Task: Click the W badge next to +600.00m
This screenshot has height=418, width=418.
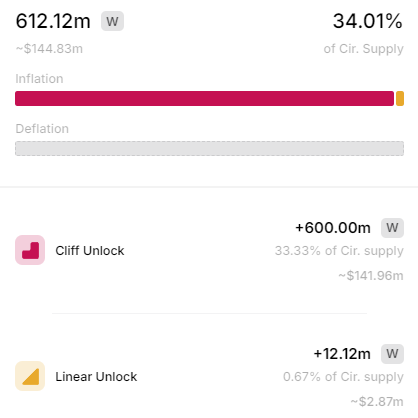Action: click(x=392, y=228)
